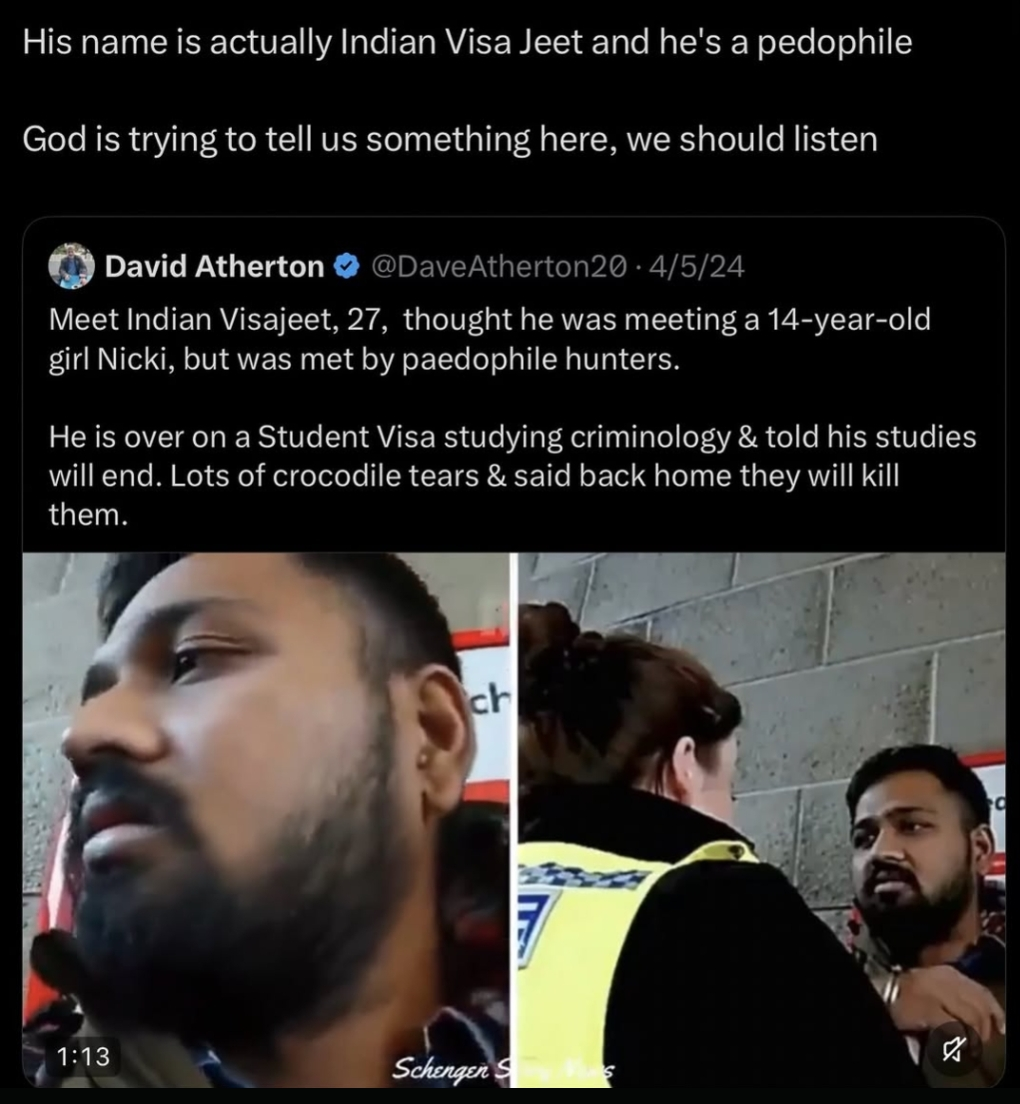Click the partial "ch" sign in the video
The width and height of the screenshot is (1020, 1104).
click(488, 700)
